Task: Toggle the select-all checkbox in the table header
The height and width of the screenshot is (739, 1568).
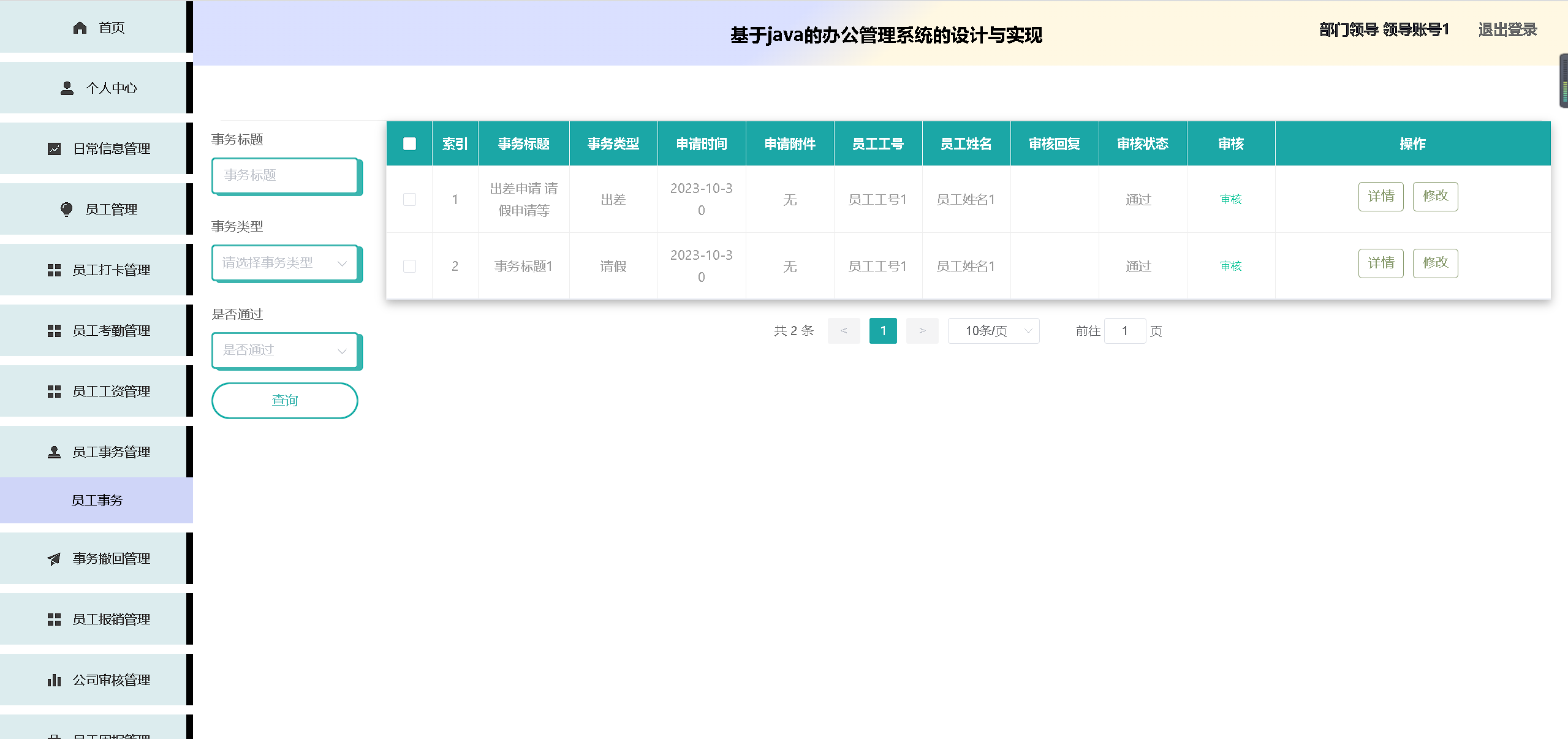Action: (409, 143)
